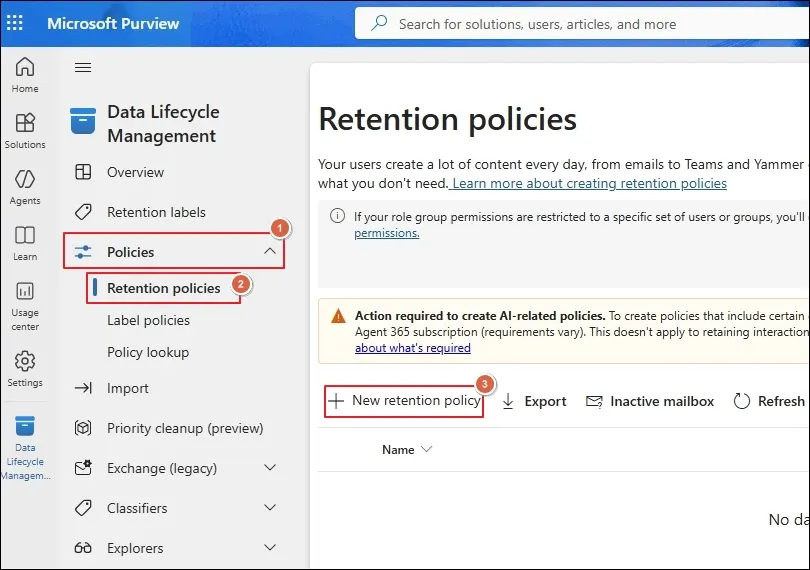This screenshot has width=810, height=570.
Task: Open Usage center icon
Action: click(x=25, y=291)
